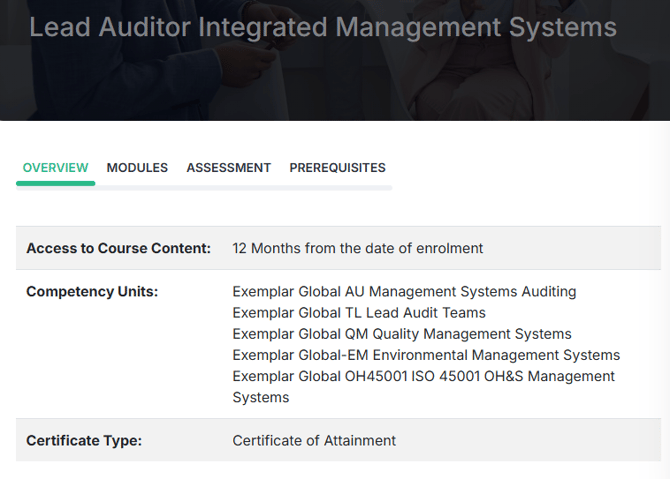
Task: Open the Modules tab
Action: pos(137,168)
